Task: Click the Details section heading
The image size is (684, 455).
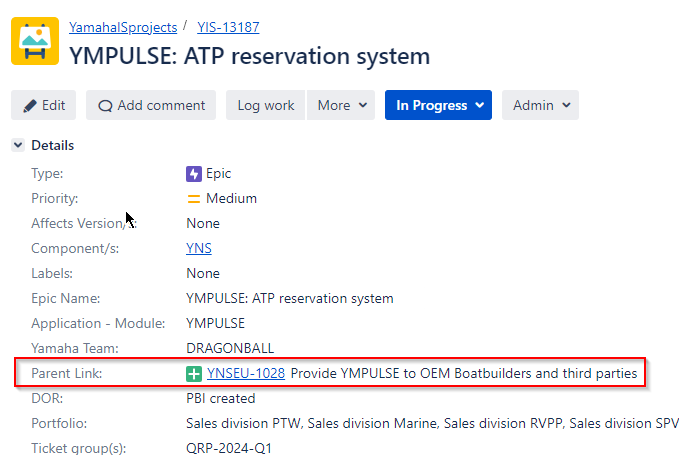Action: 53,145
